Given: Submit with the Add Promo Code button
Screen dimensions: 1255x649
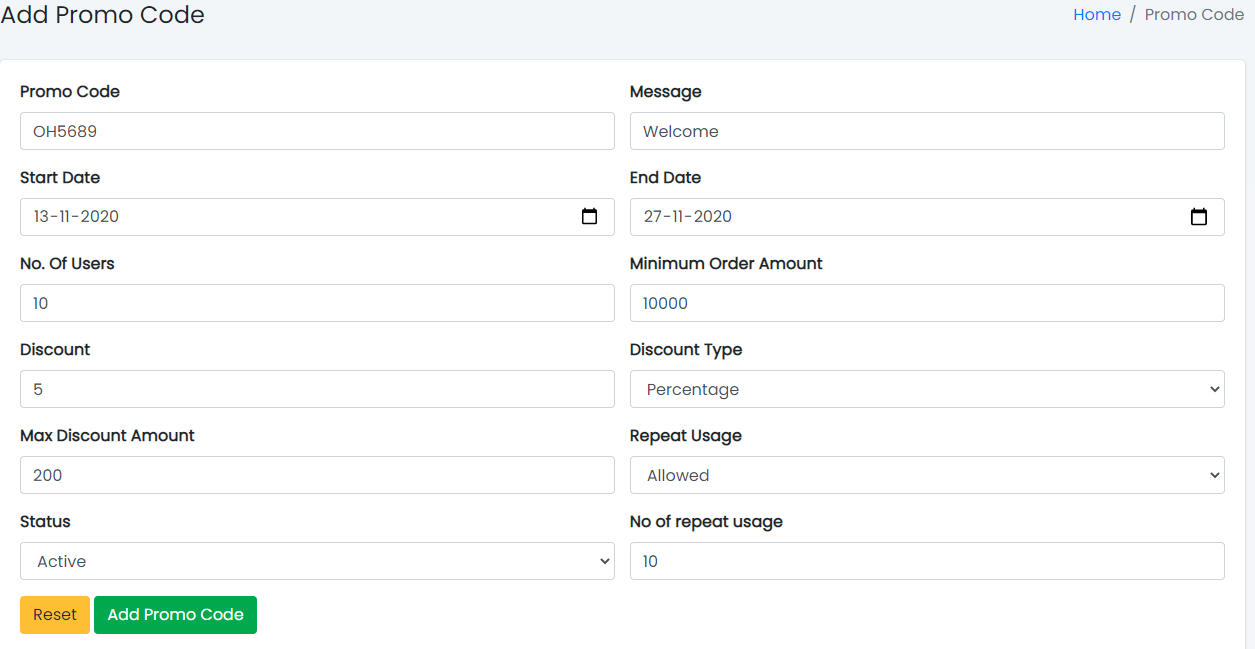Looking at the screenshot, I should [175, 615].
